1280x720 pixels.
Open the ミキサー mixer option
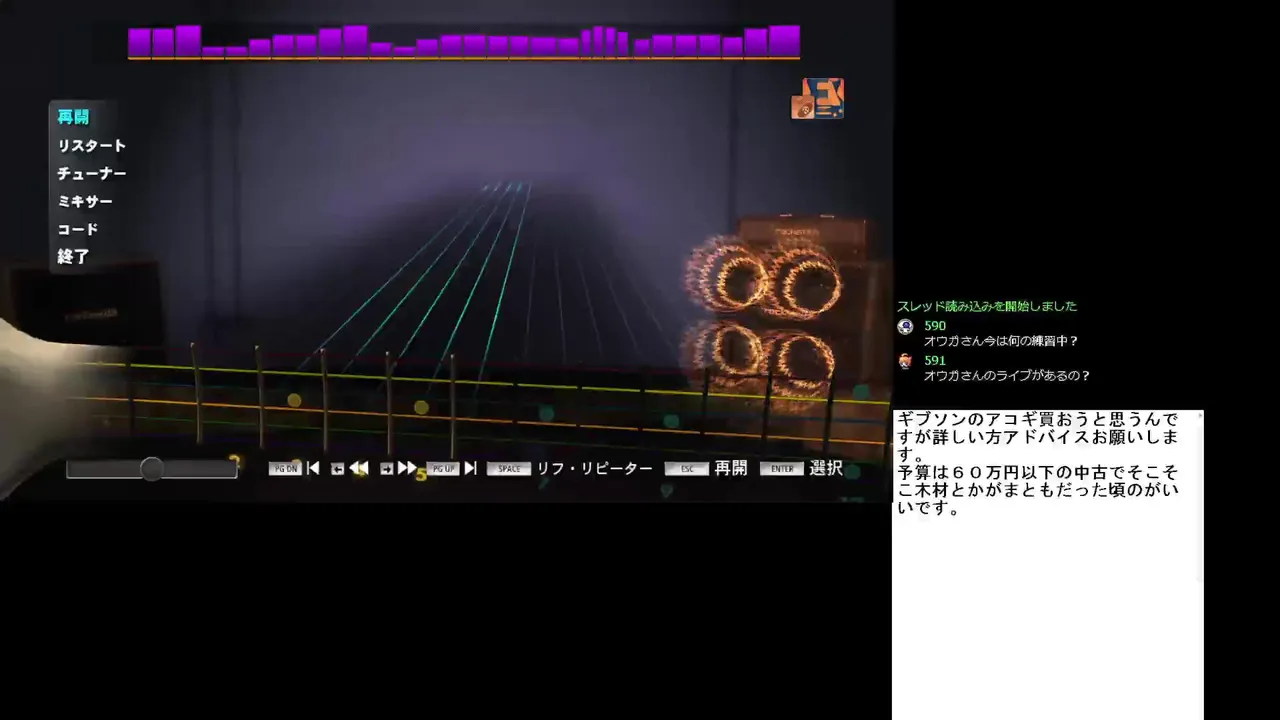pos(84,201)
